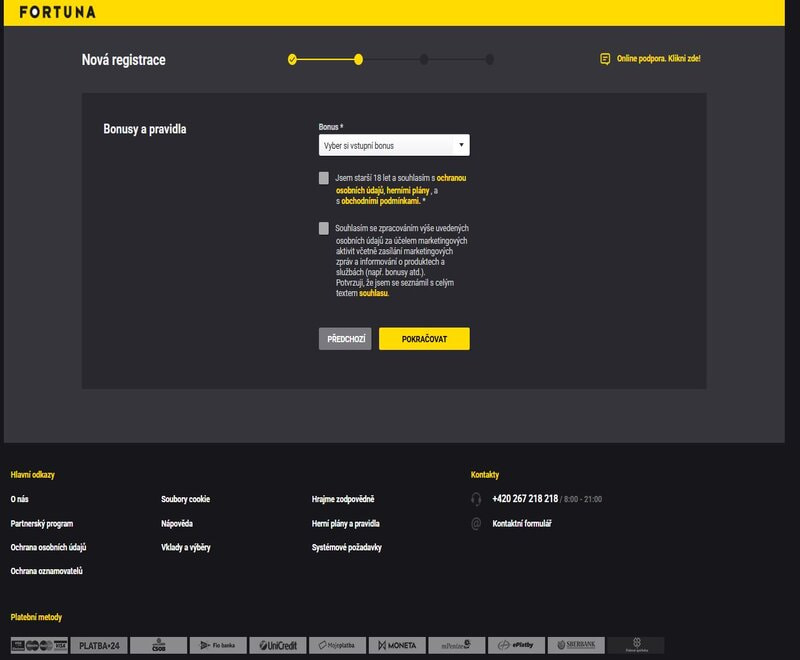The width and height of the screenshot is (800, 660).
Task: Click the completed first registration step
Action: [292, 59]
